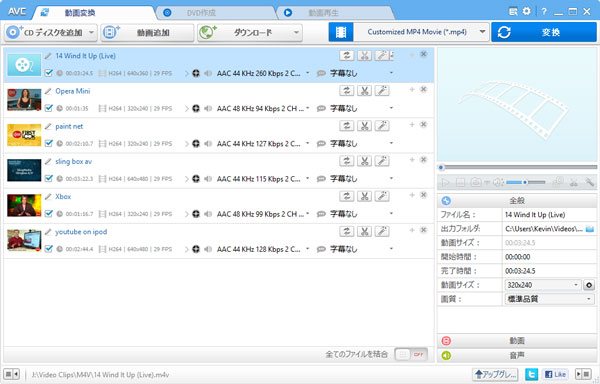The width and height of the screenshot is (600, 384).
Task: Edit the Xbox title with pencil icon
Action: (x=48, y=197)
